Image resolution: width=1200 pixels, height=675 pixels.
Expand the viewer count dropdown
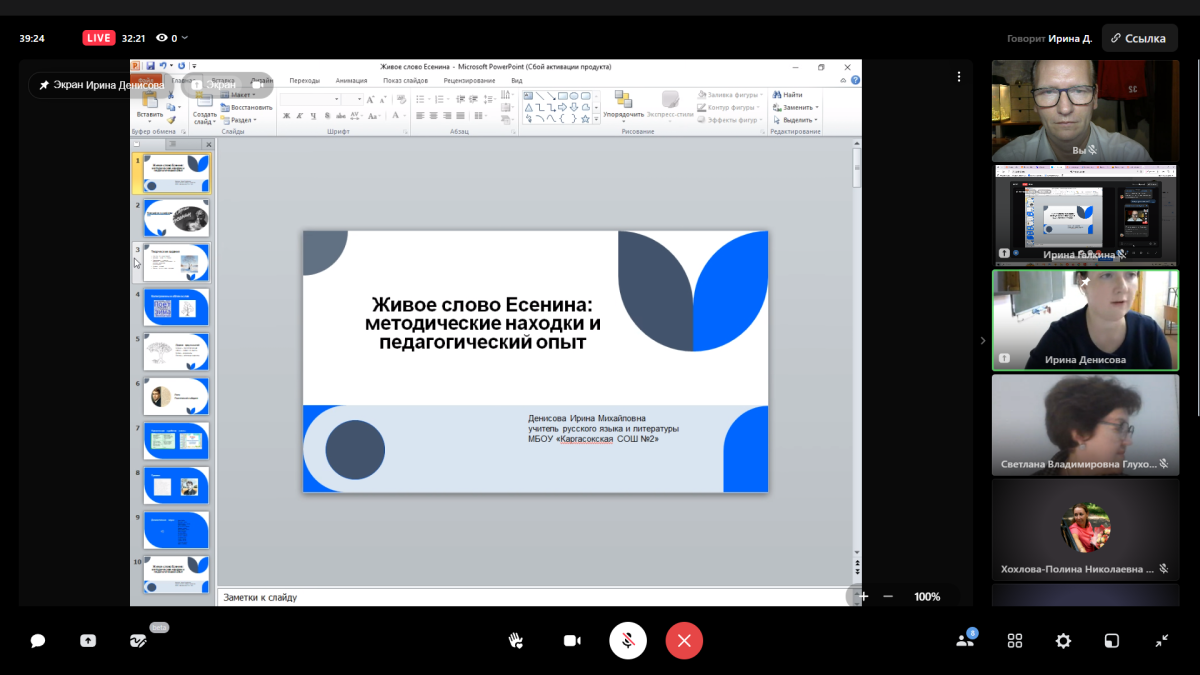click(x=183, y=38)
